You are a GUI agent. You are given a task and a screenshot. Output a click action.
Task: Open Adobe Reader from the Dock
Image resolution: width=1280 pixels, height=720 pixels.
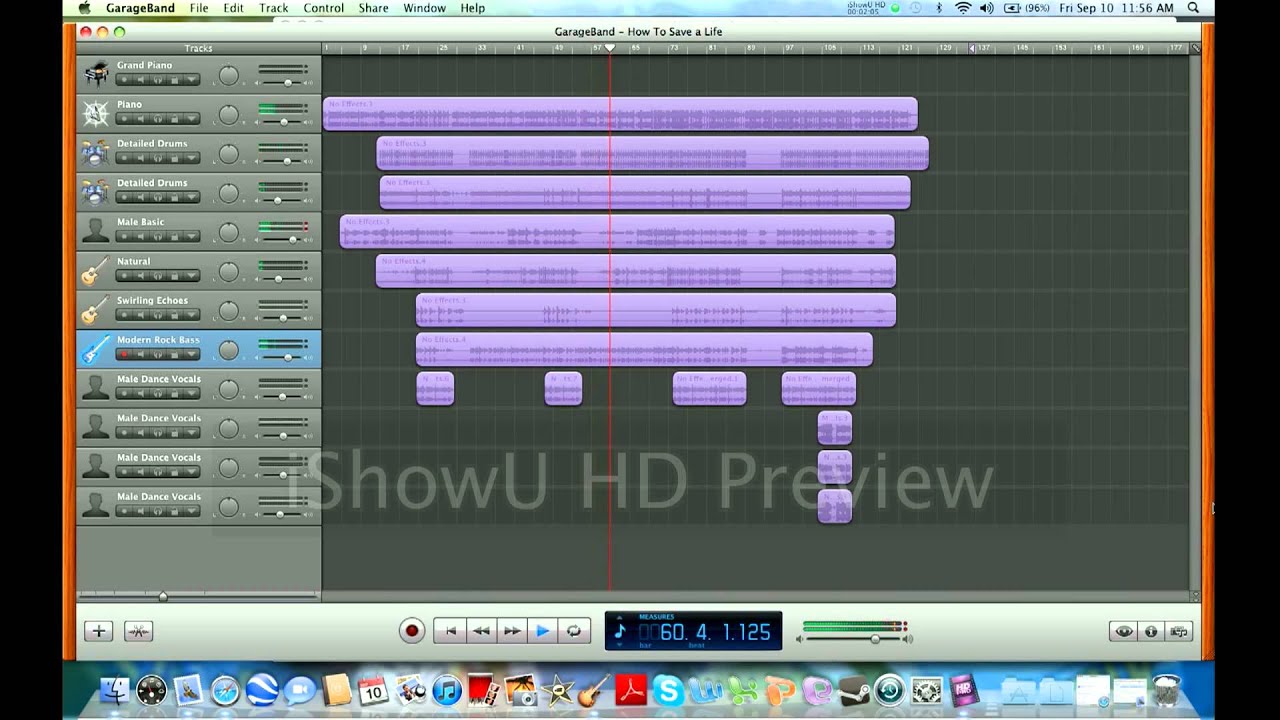[631, 690]
